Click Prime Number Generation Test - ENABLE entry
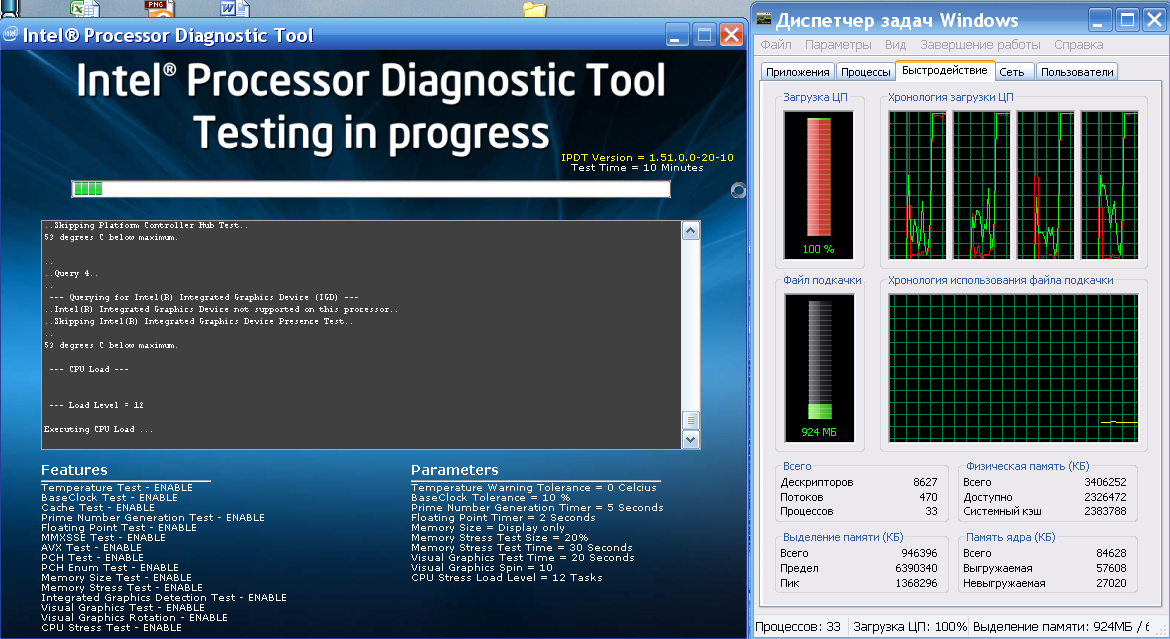This screenshot has width=1170, height=639. 153,517
